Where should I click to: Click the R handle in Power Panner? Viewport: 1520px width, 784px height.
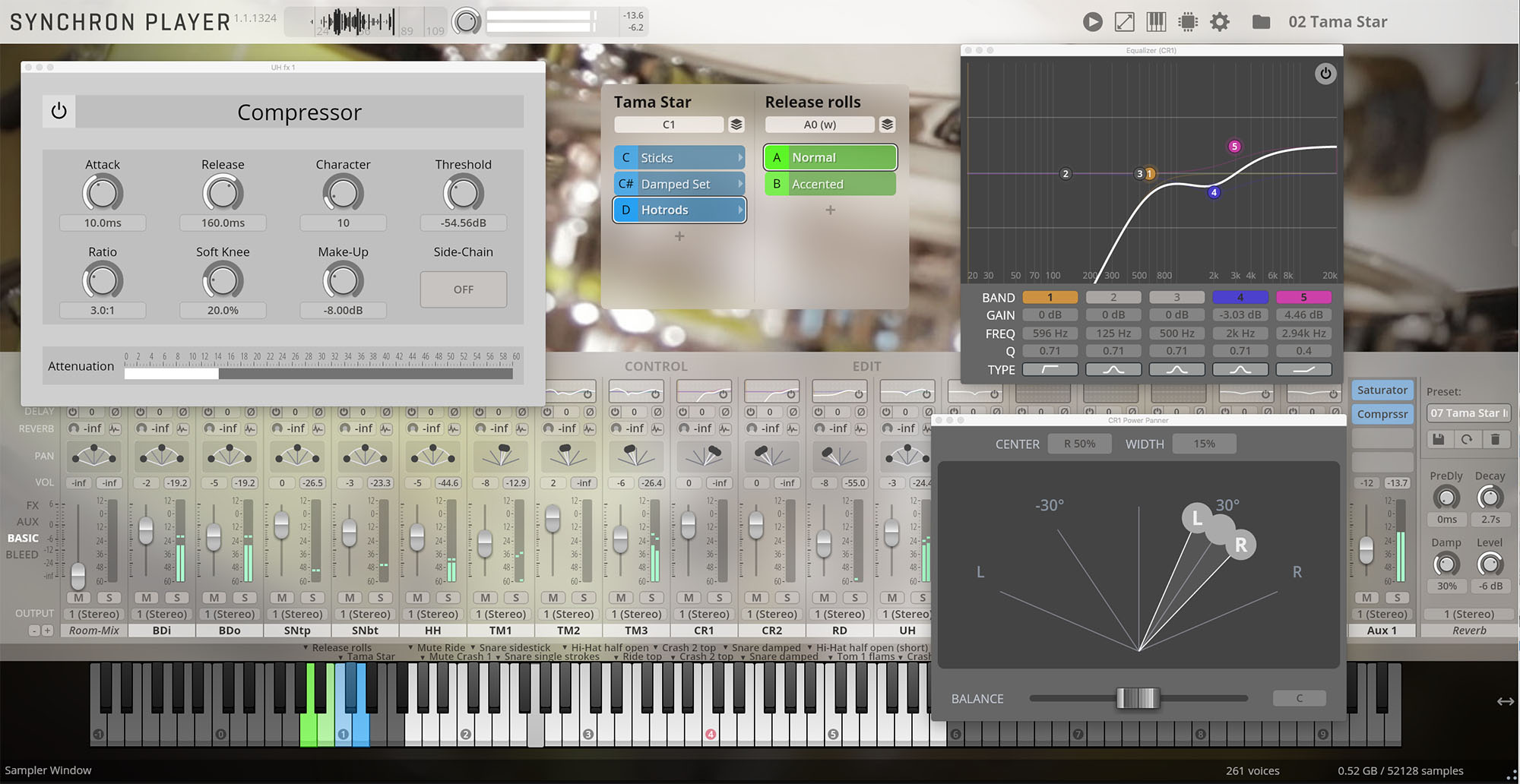[1241, 545]
